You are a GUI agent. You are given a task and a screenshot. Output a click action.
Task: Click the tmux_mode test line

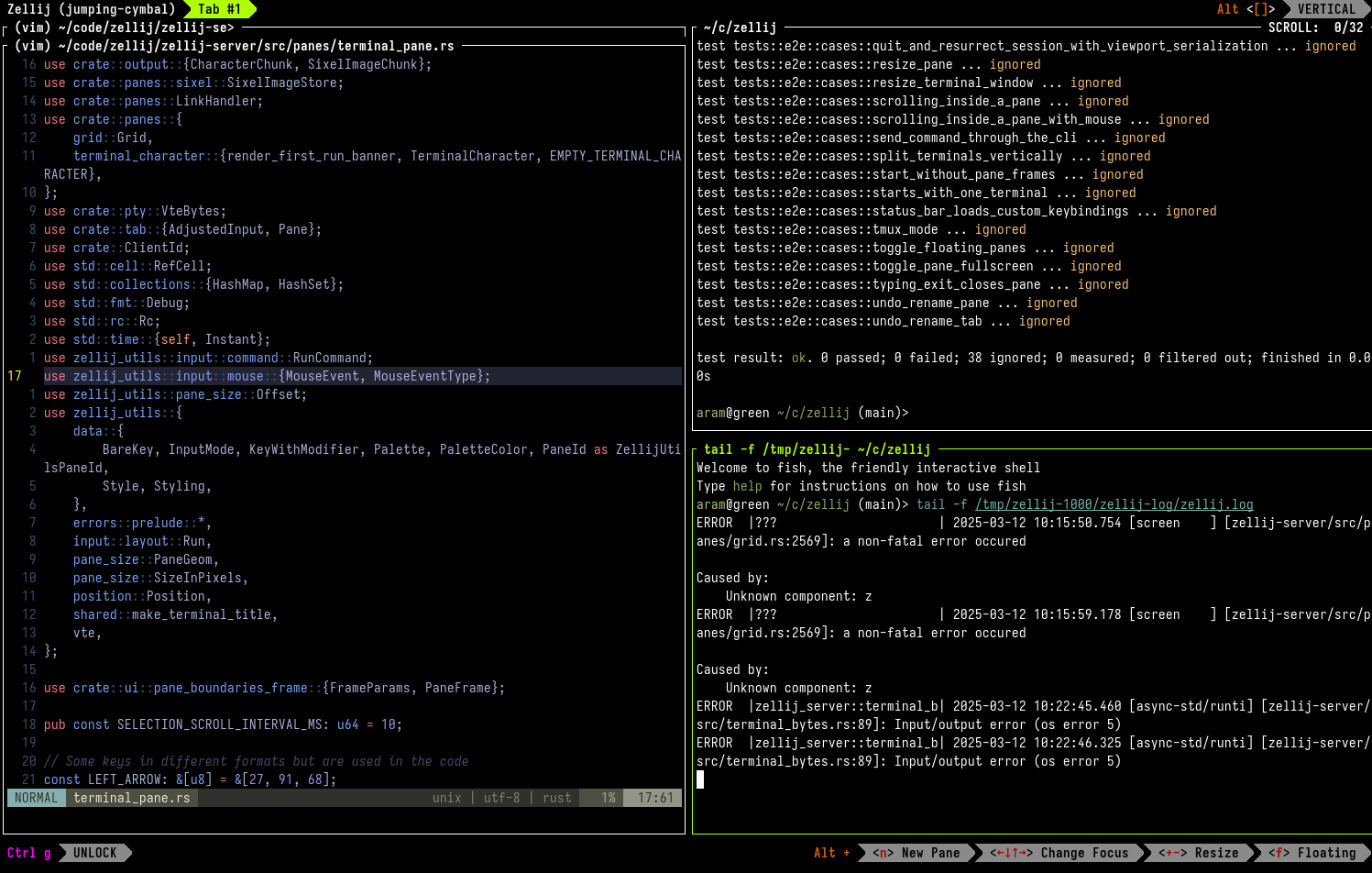[x=861, y=229]
